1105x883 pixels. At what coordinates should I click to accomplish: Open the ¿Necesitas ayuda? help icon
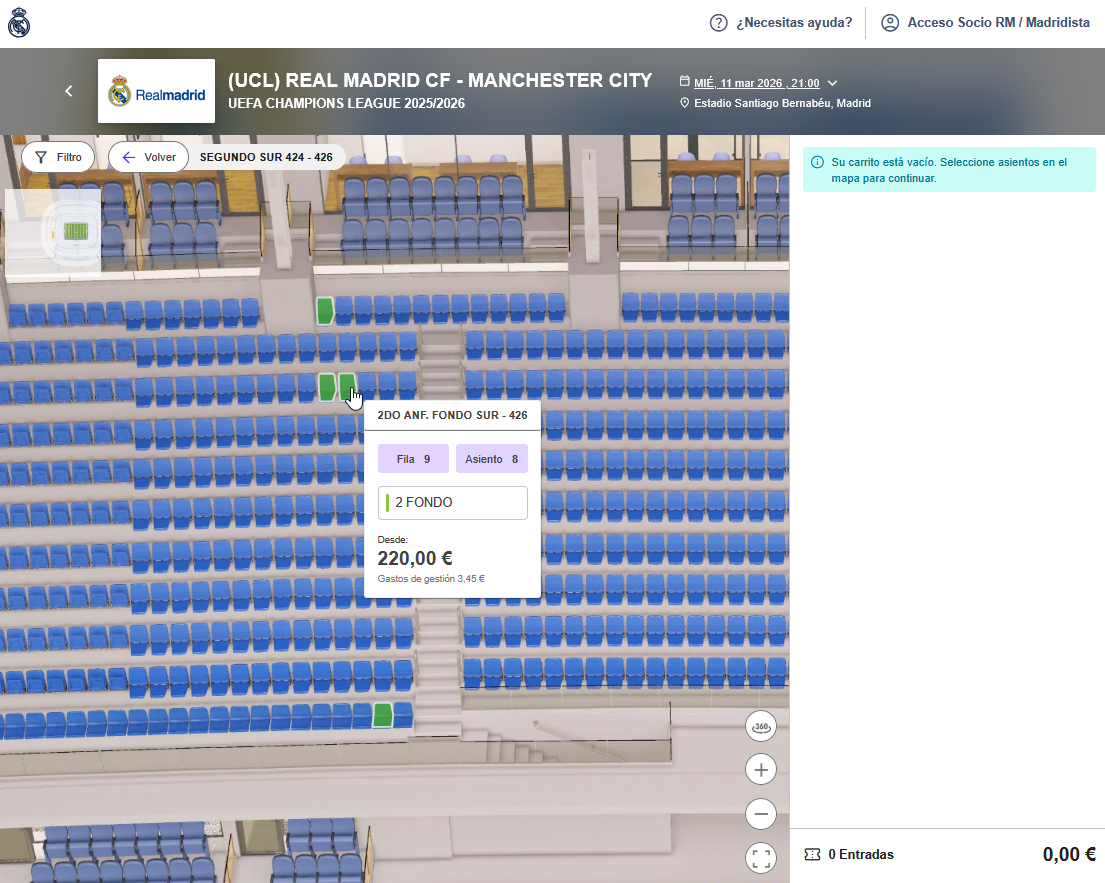[x=718, y=23]
